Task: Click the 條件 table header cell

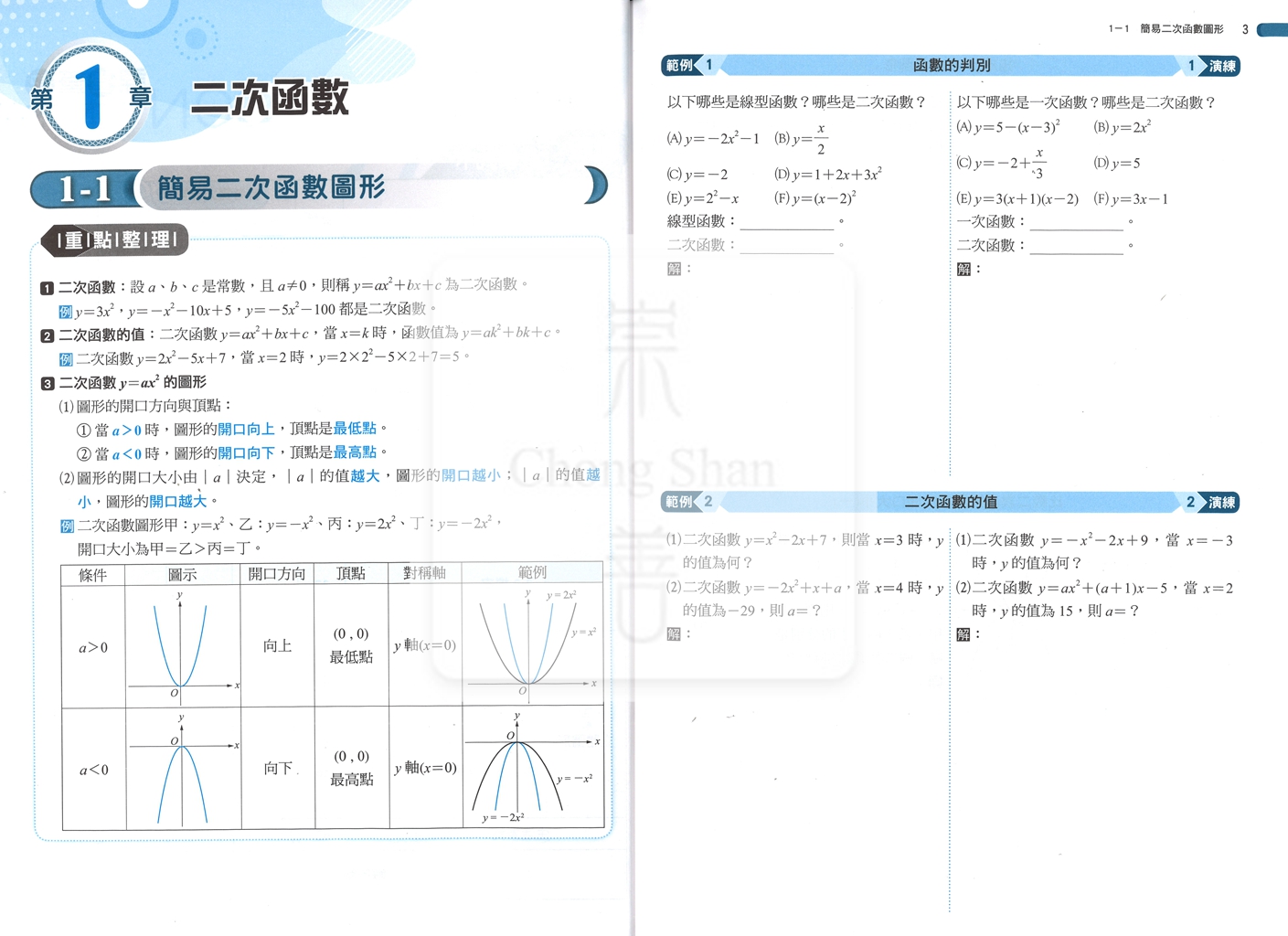Action: [x=93, y=575]
